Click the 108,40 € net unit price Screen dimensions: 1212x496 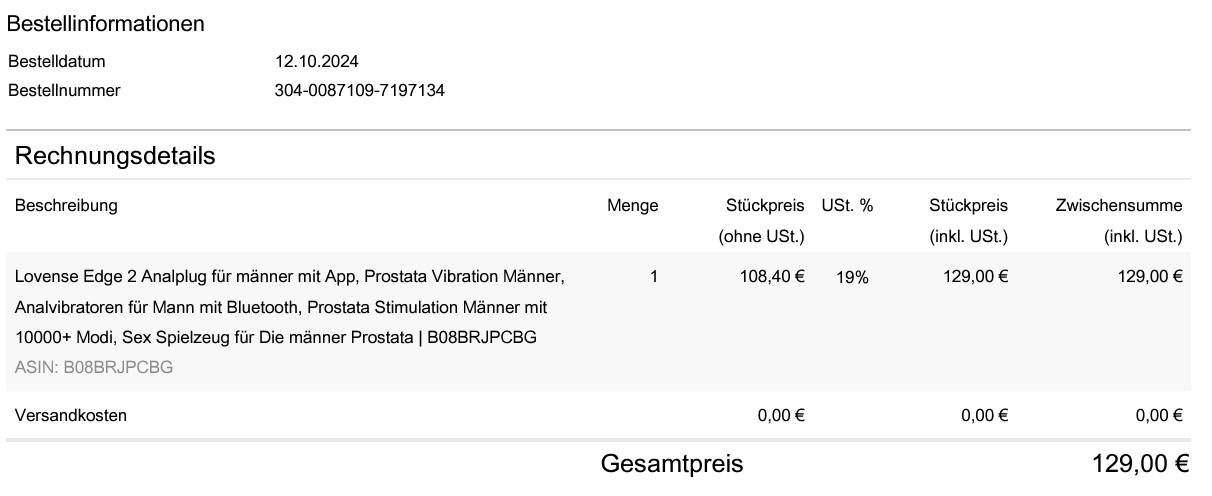point(770,277)
